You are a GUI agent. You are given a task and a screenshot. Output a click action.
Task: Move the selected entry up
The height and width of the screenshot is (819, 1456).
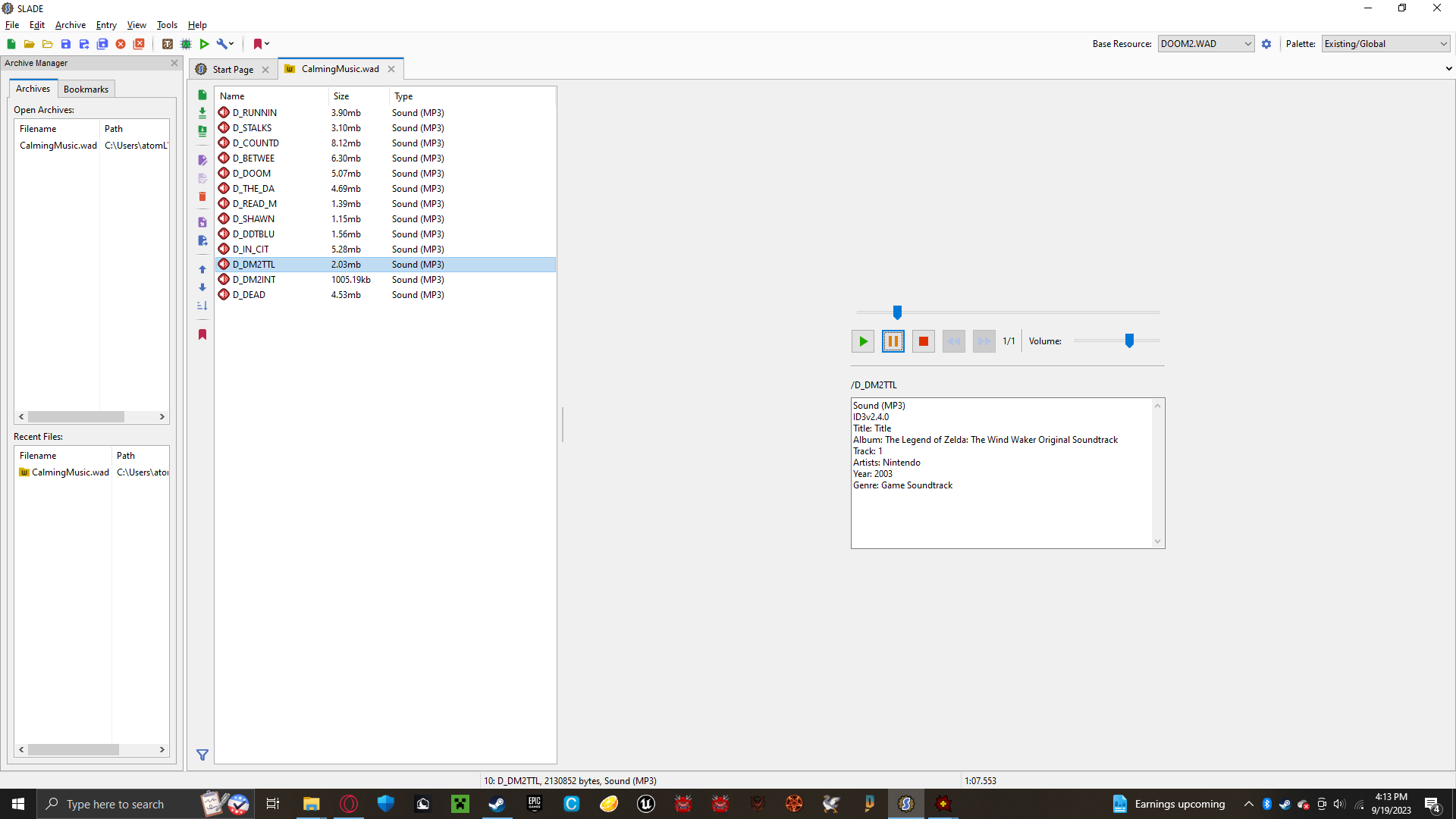click(x=202, y=269)
